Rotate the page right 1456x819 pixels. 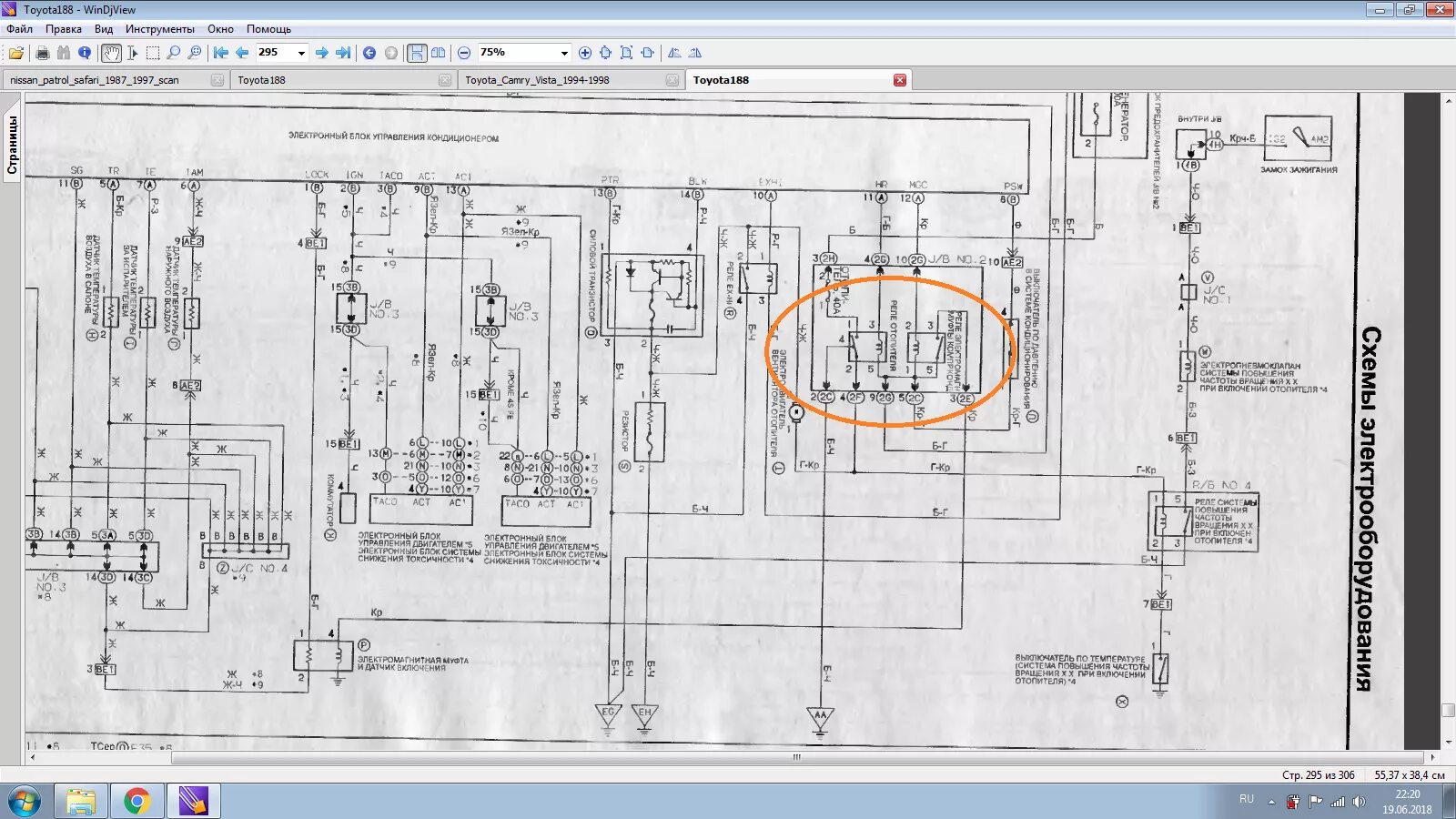695,53
